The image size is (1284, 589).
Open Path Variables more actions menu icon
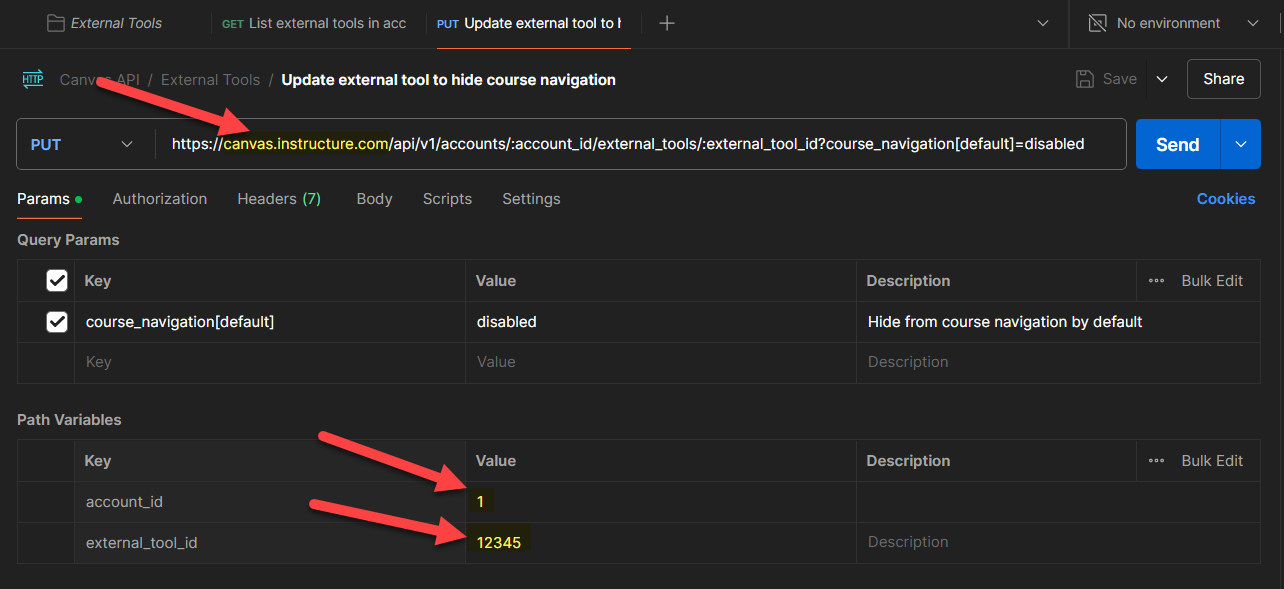pos(1156,461)
